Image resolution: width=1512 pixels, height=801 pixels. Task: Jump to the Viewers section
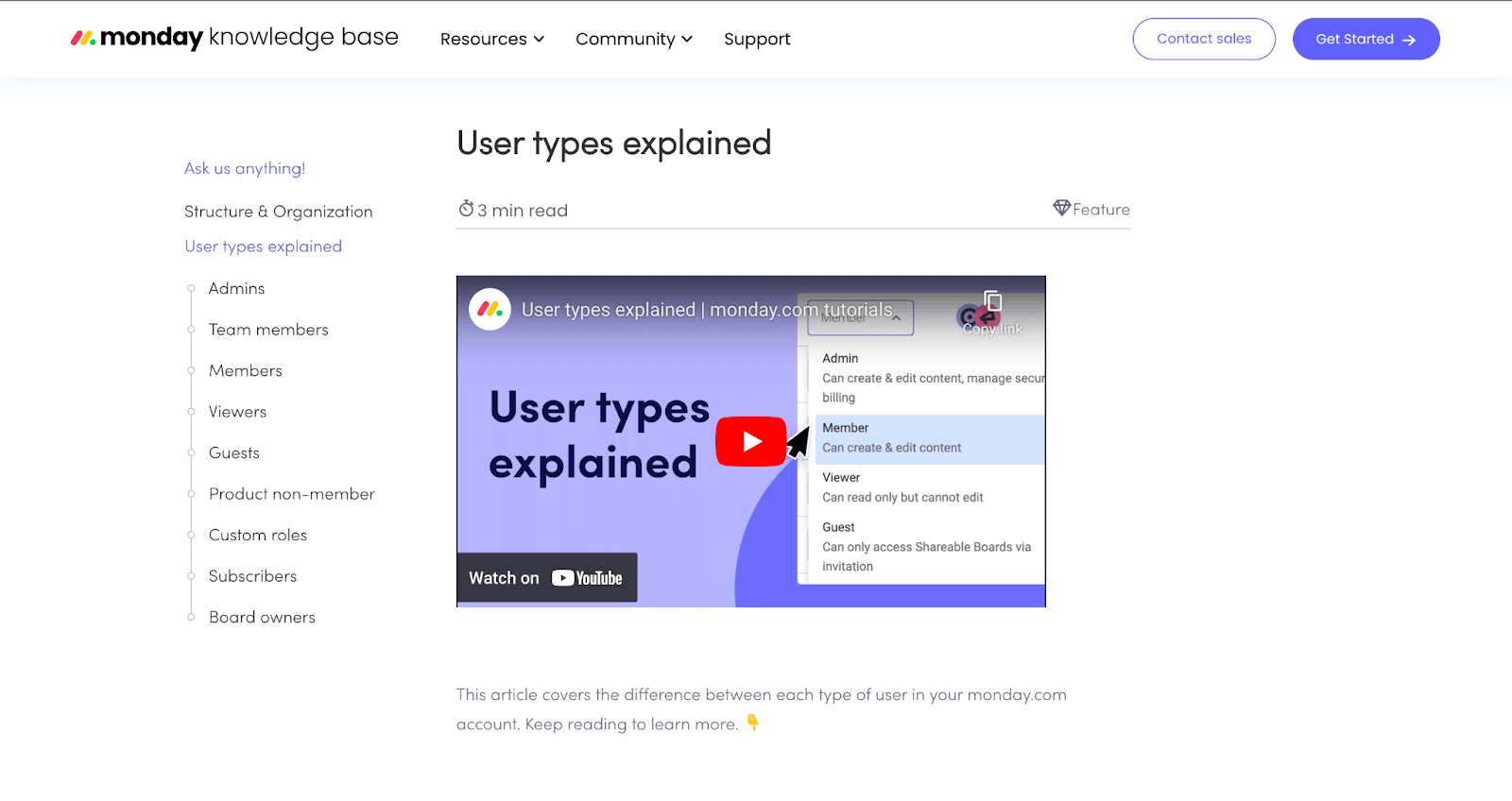237,412
